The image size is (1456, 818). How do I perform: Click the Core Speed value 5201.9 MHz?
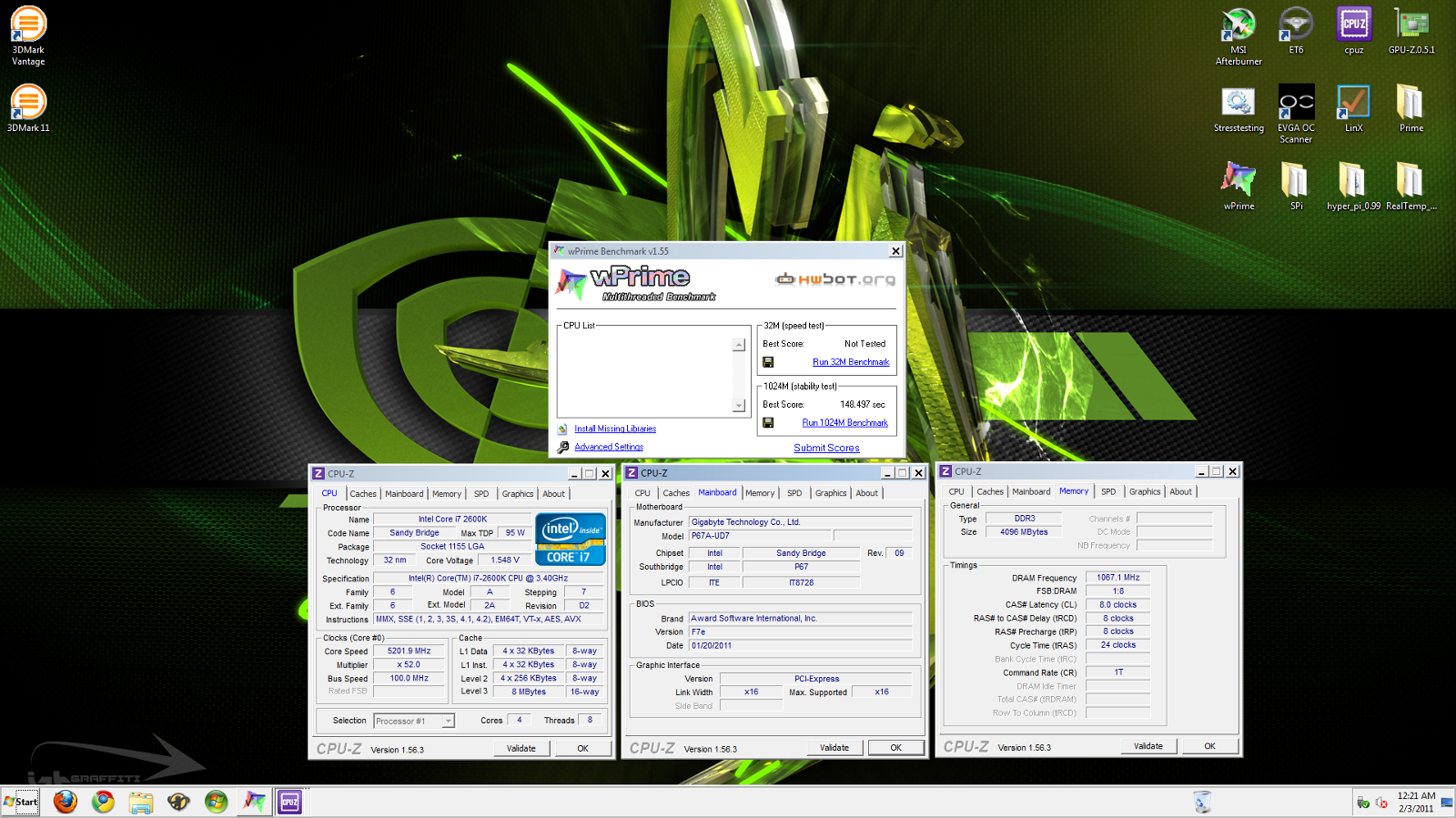pyautogui.click(x=409, y=651)
